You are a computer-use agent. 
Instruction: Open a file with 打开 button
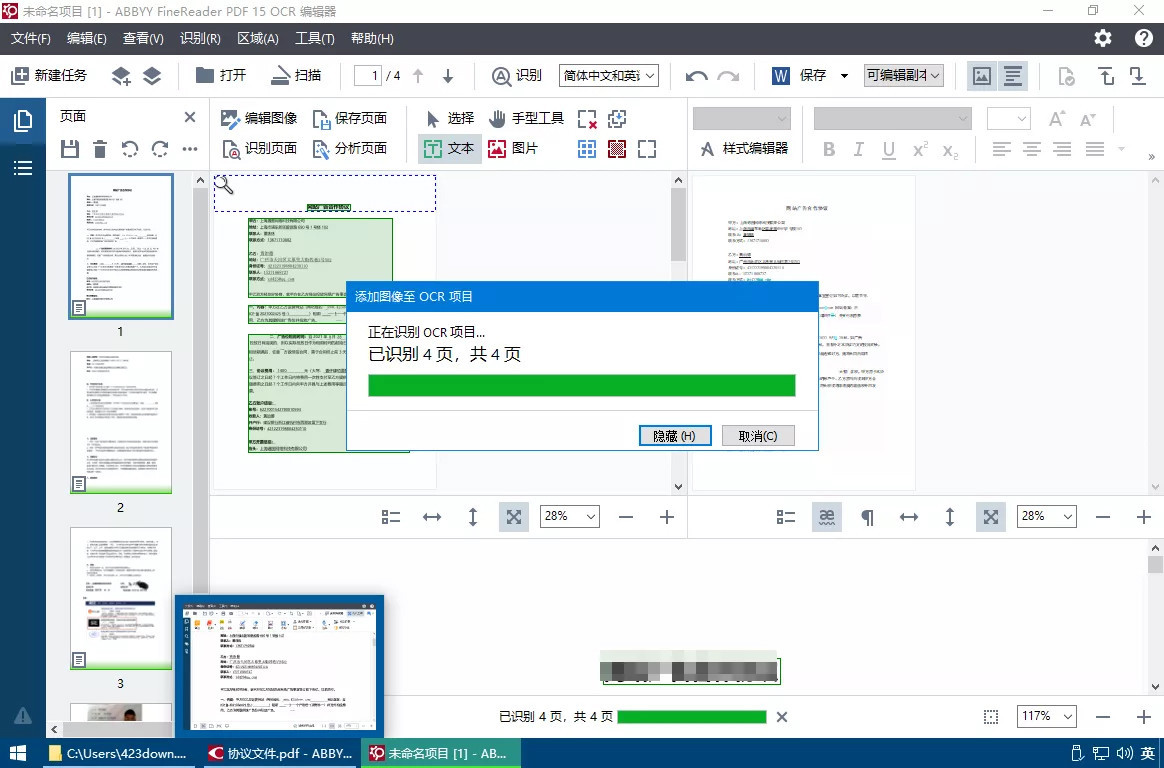click(x=220, y=76)
